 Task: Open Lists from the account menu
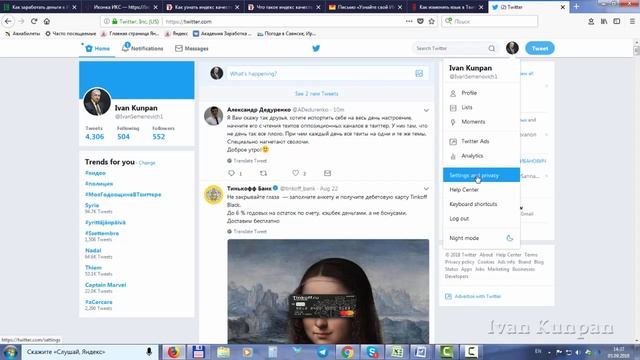(481, 107)
